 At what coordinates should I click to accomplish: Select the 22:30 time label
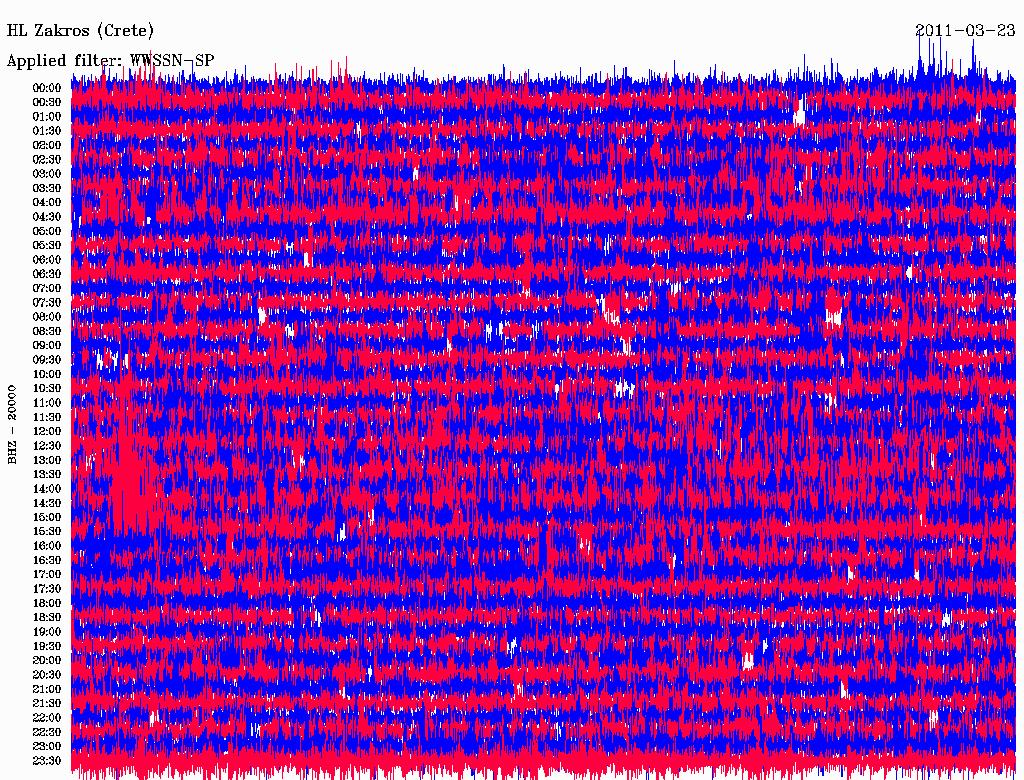(47, 732)
